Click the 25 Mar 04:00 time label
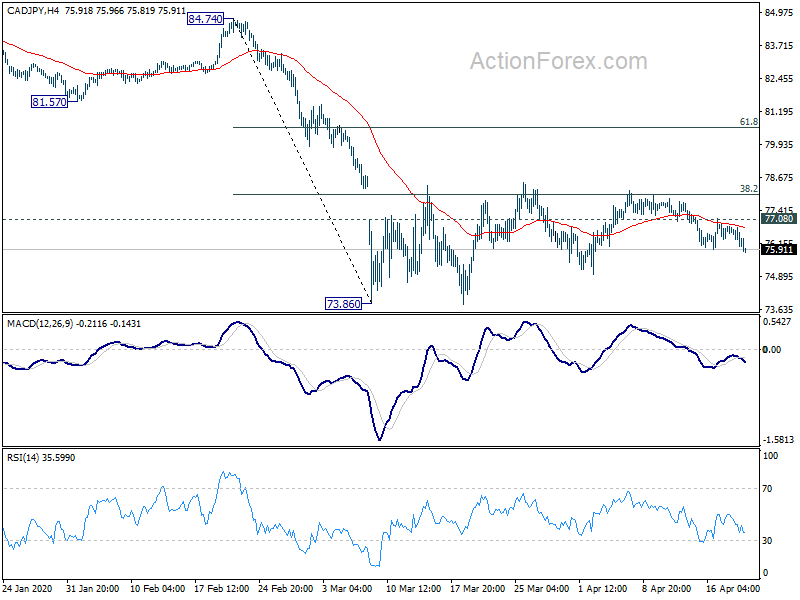 541,588
